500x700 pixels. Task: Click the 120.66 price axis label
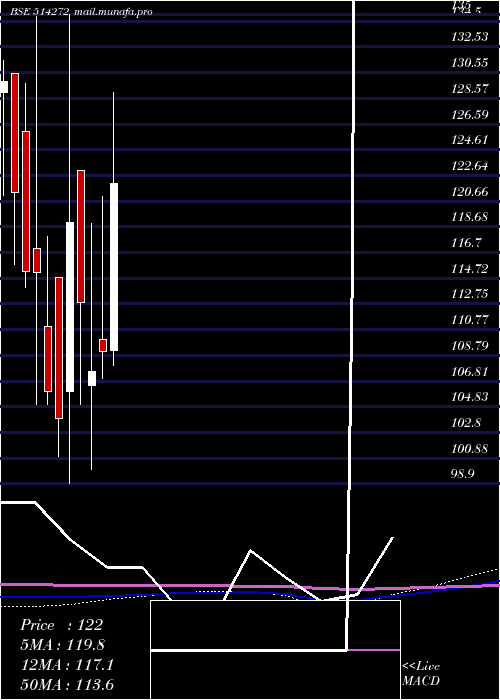[x=470, y=192]
